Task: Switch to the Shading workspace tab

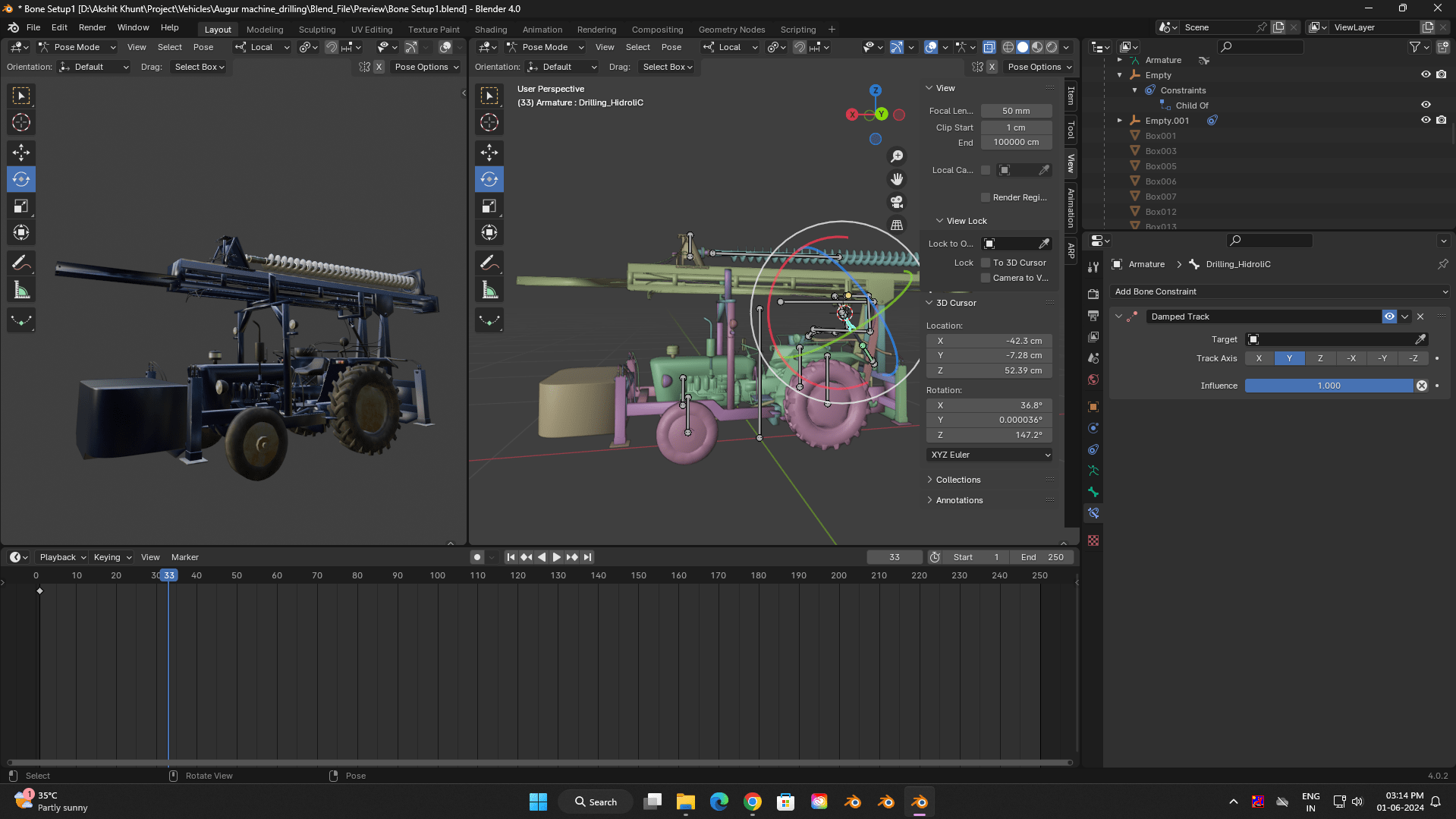Action: 490,30
